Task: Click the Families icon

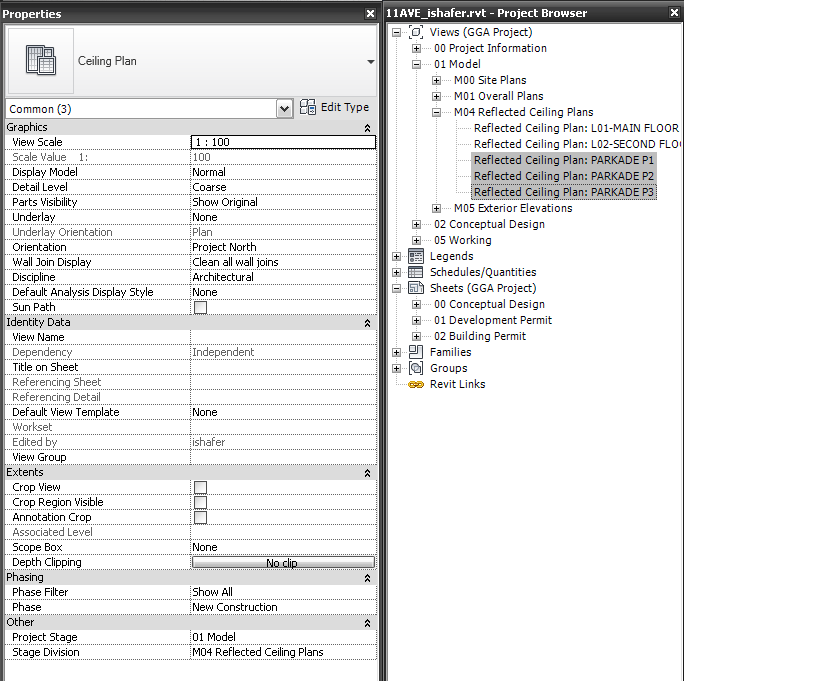Action: 416,352
